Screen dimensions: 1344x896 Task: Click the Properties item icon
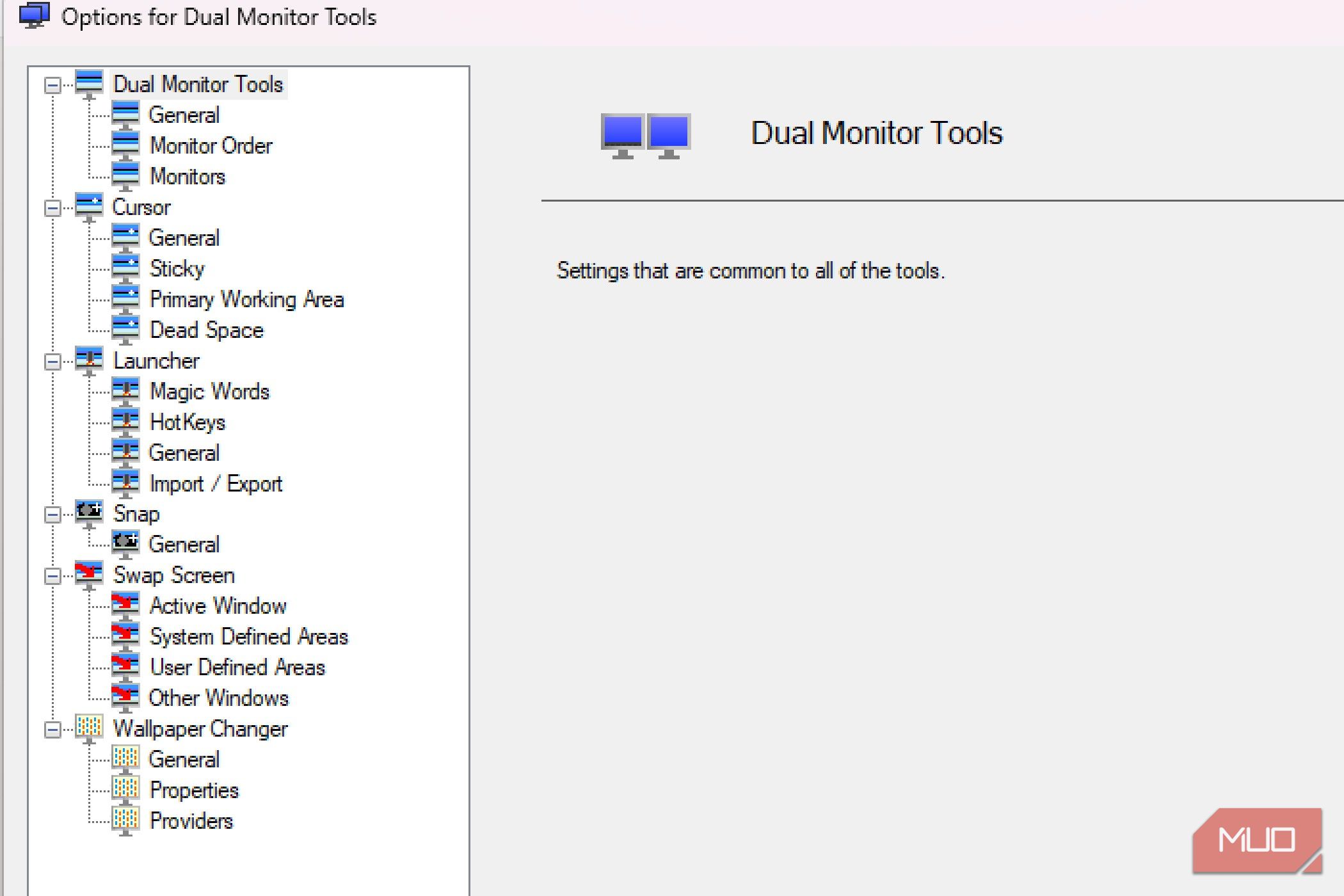(x=125, y=790)
